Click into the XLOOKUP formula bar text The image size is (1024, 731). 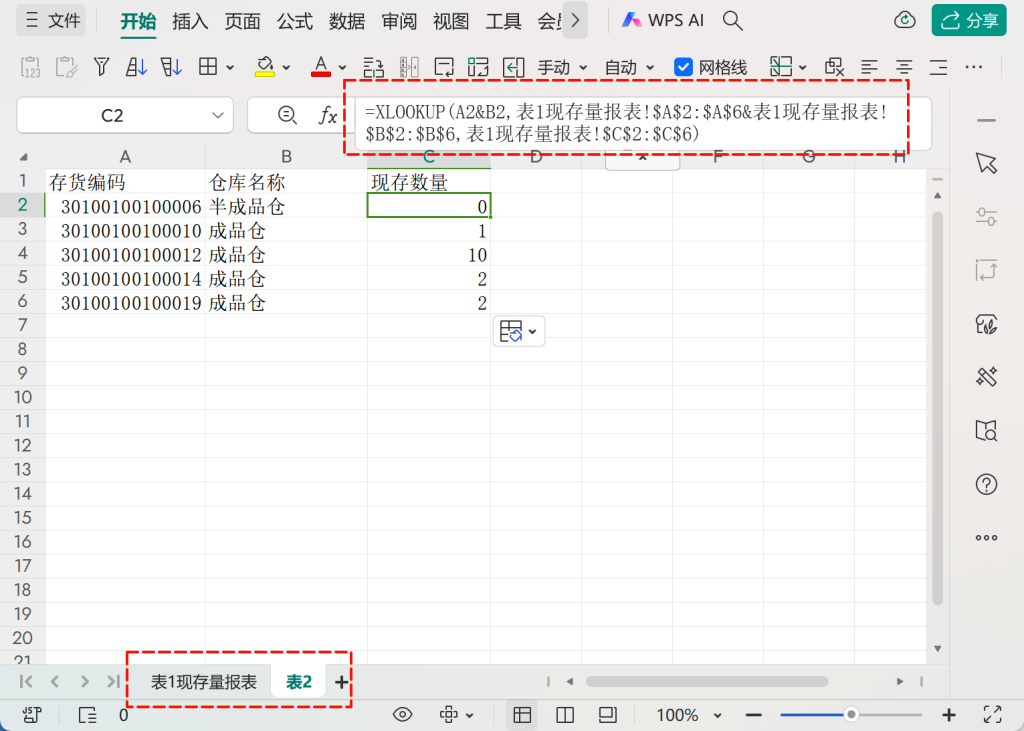[626, 123]
